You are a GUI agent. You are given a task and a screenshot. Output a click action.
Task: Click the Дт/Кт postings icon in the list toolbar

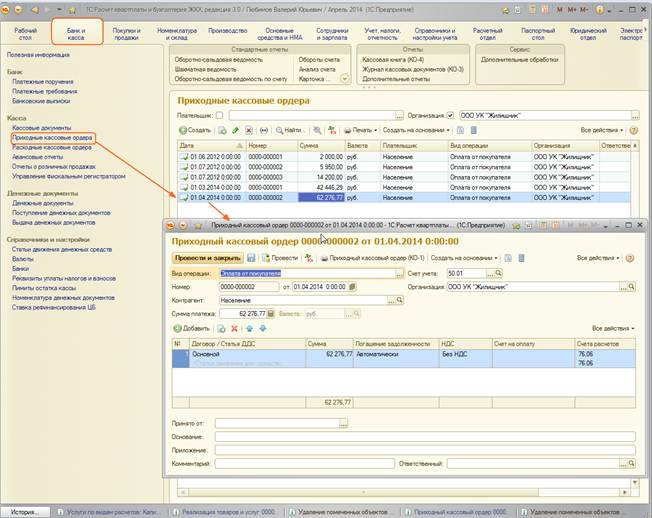(332, 131)
